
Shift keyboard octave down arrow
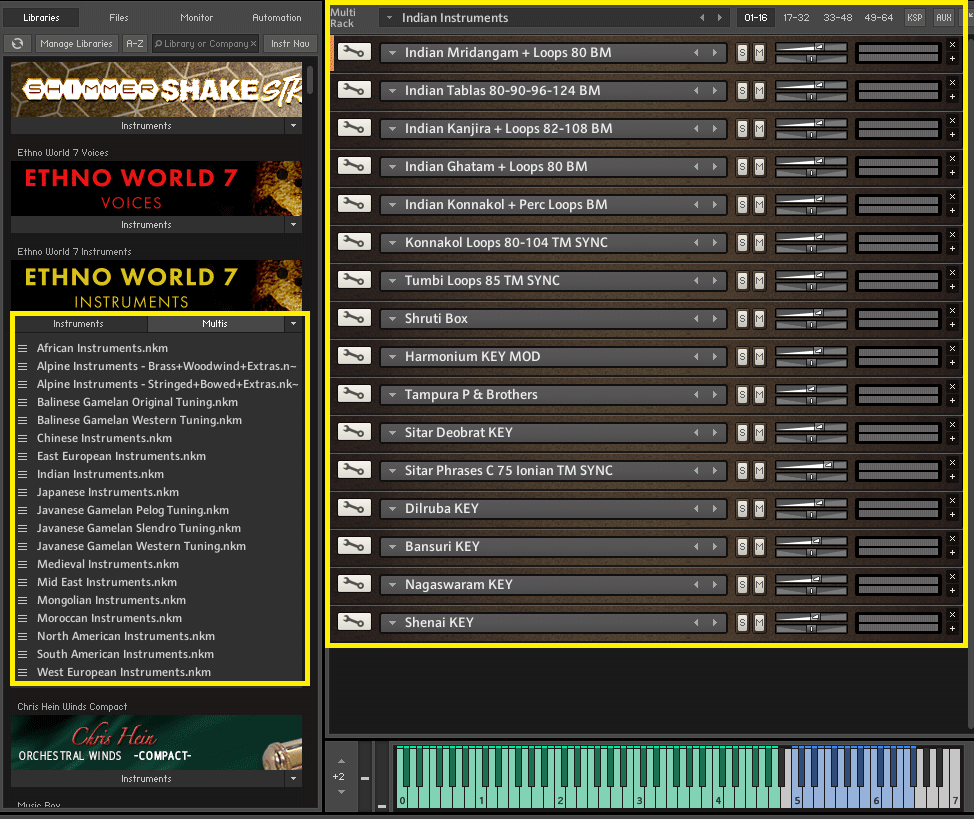coord(341,792)
